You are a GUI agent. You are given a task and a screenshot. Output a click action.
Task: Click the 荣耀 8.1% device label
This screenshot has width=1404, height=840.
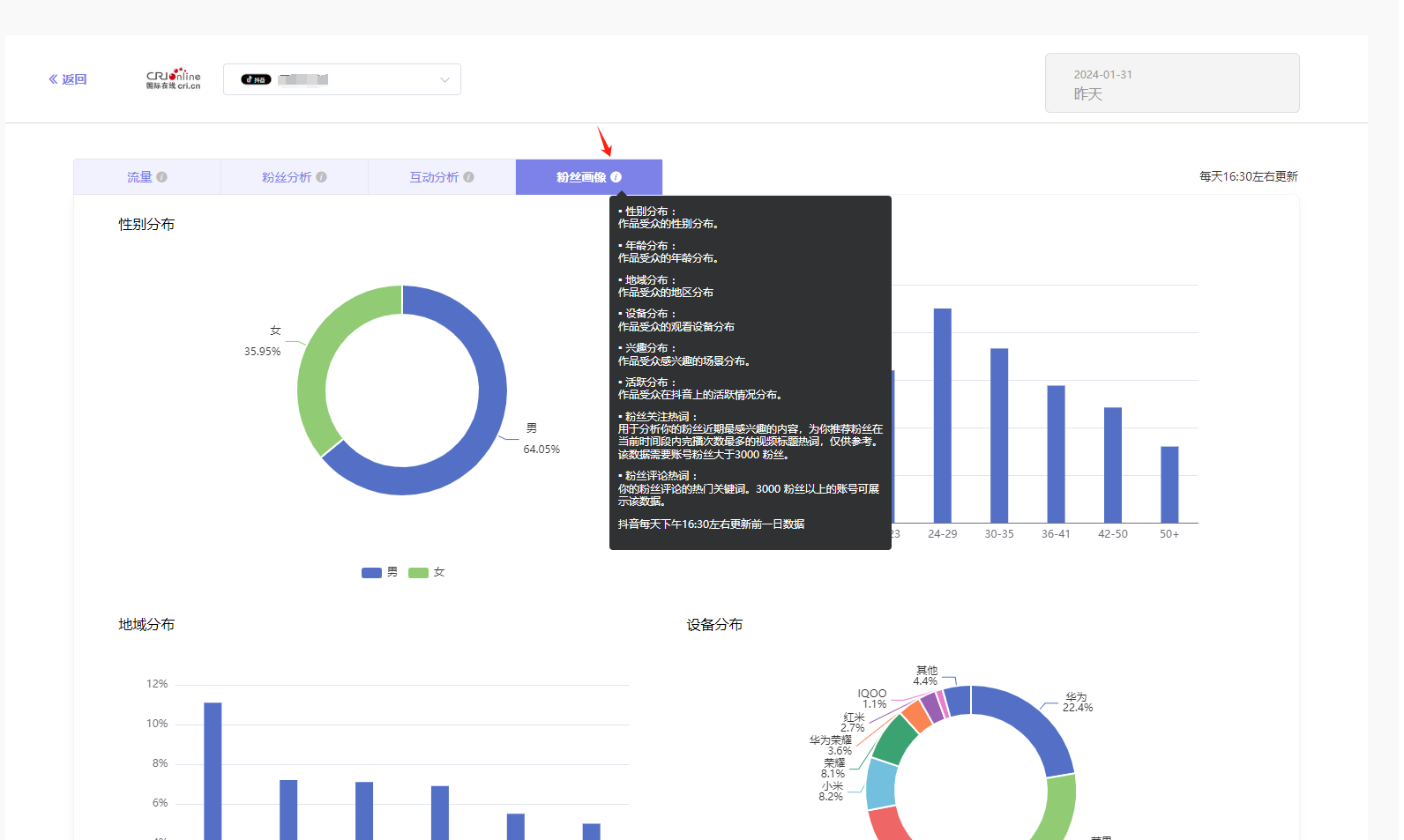click(x=833, y=769)
